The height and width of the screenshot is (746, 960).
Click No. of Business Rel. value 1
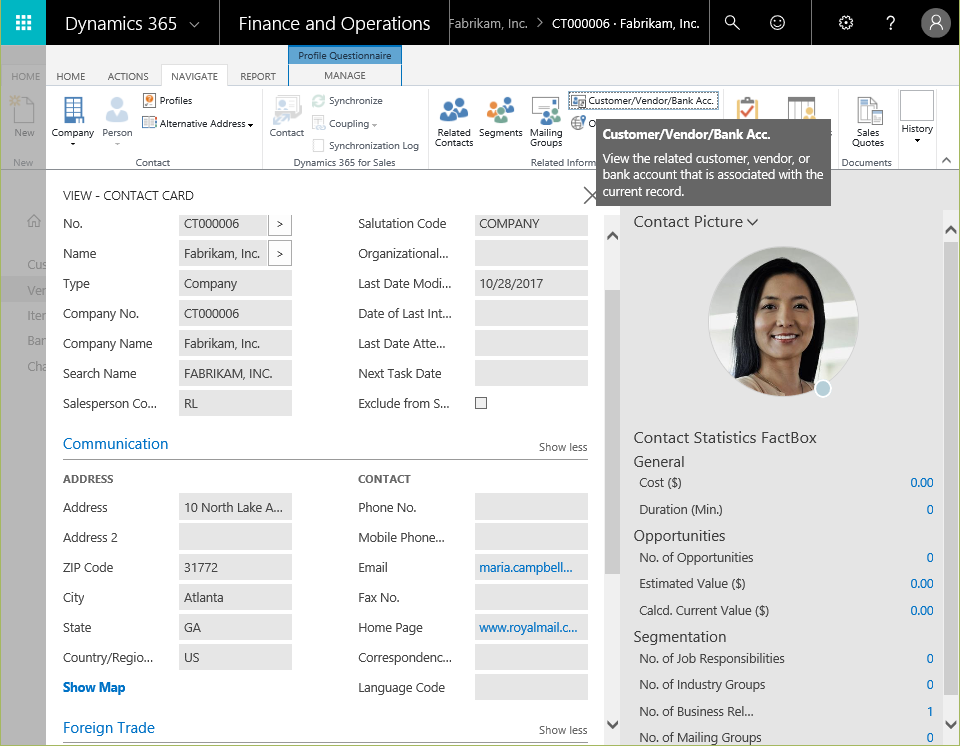[929, 711]
